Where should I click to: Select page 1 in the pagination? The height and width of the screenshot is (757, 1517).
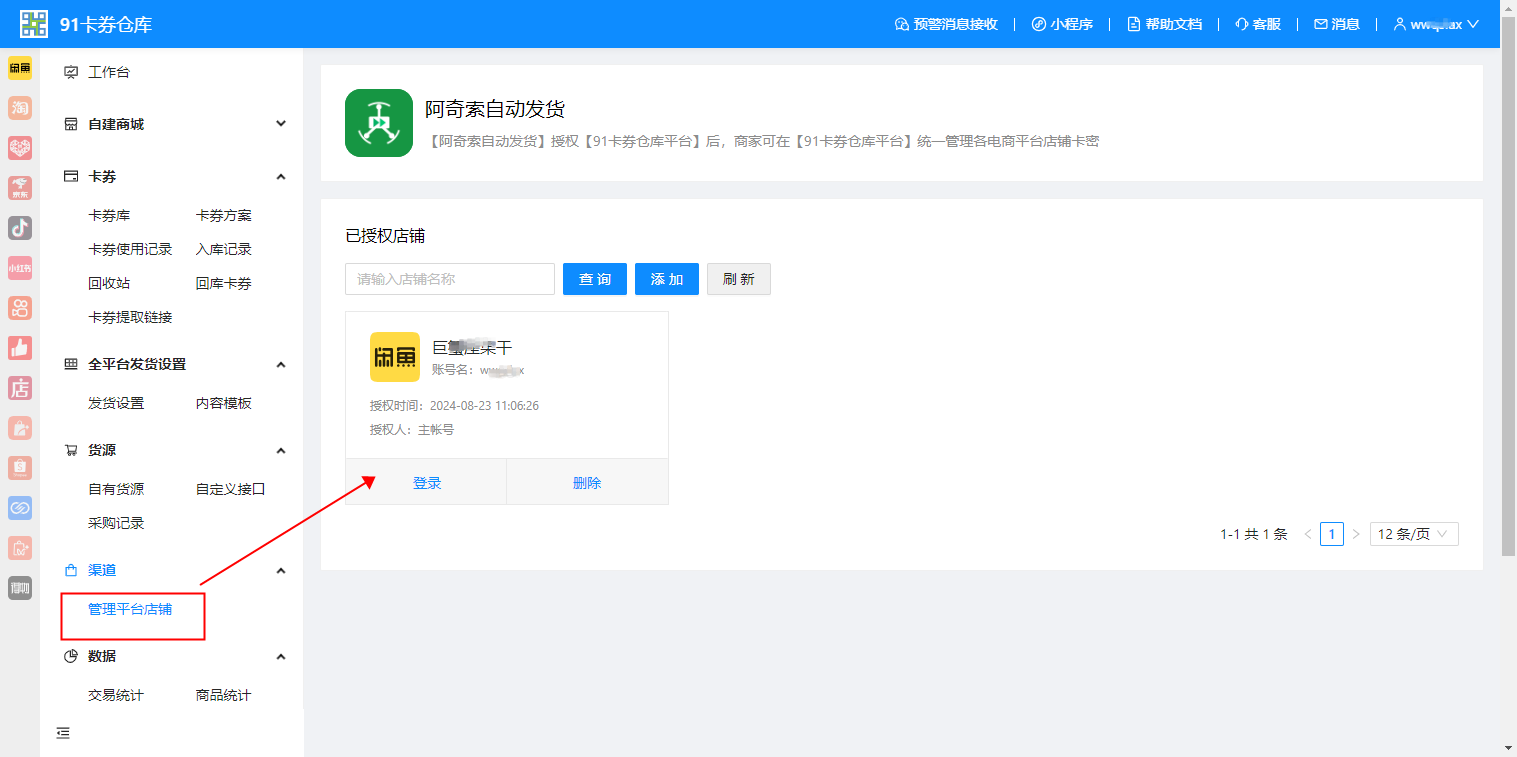(1332, 534)
